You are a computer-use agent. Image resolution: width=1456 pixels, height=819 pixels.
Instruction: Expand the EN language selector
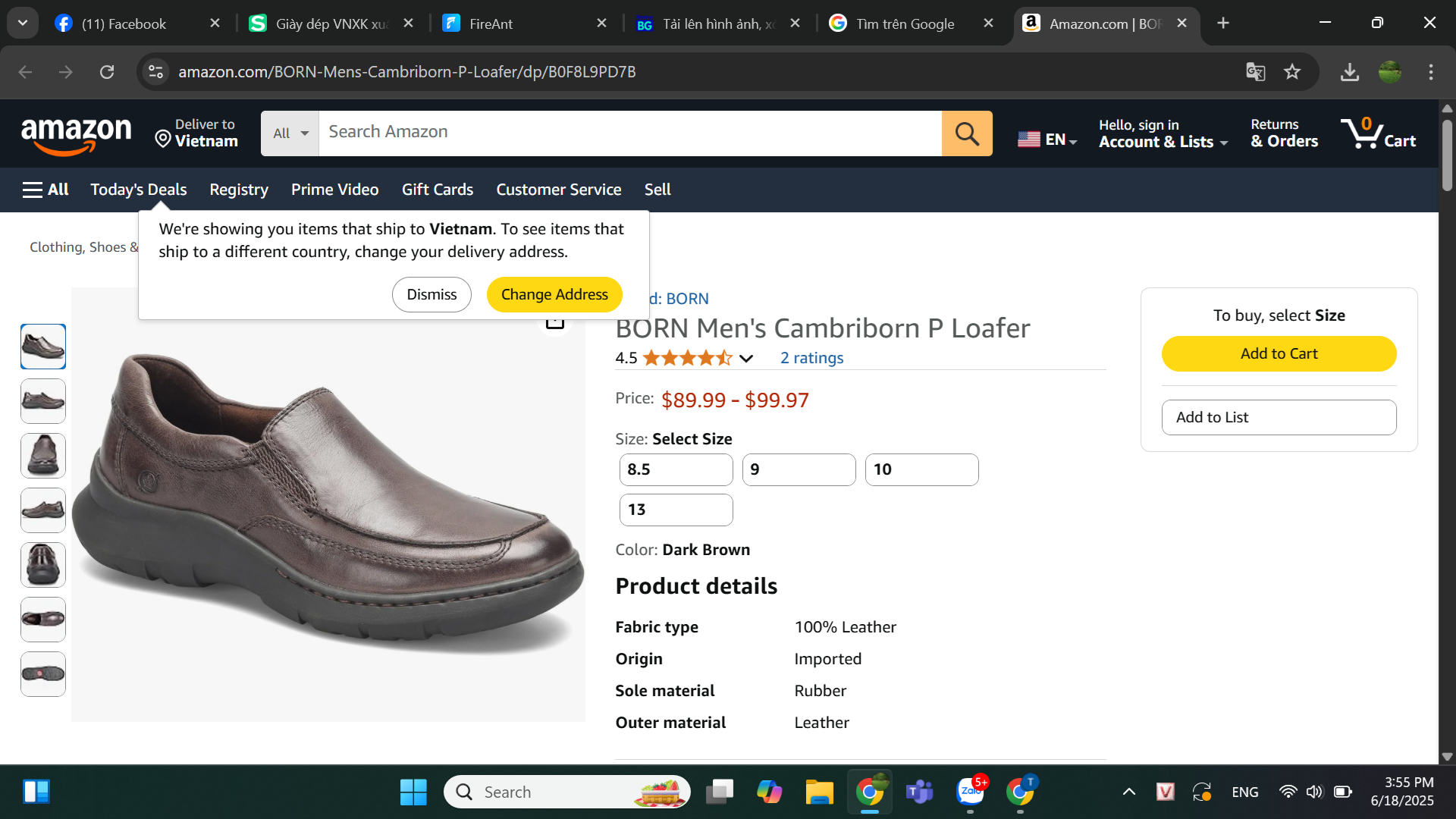(x=1047, y=140)
